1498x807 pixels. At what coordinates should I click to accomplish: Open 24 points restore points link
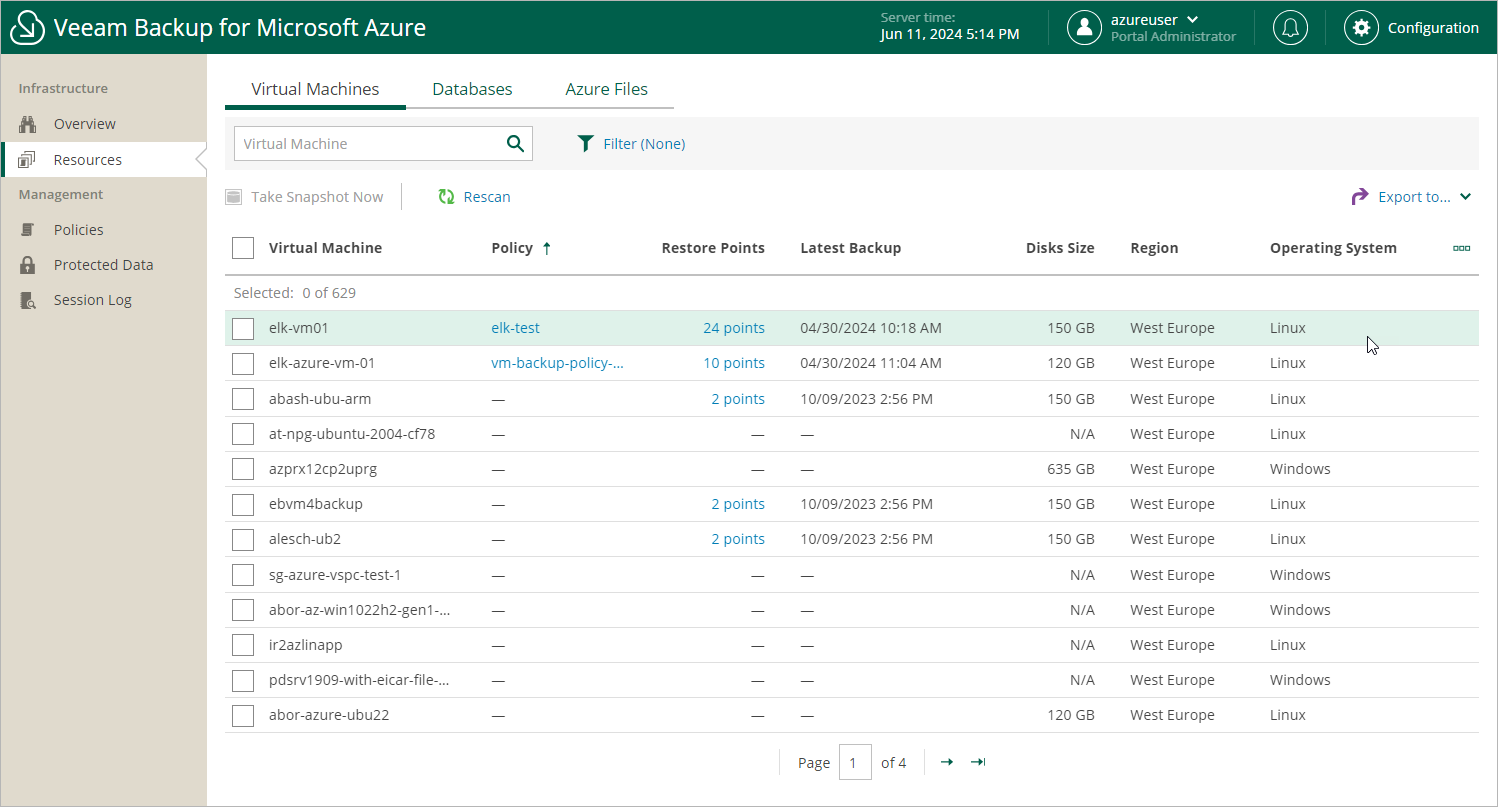click(733, 328)
